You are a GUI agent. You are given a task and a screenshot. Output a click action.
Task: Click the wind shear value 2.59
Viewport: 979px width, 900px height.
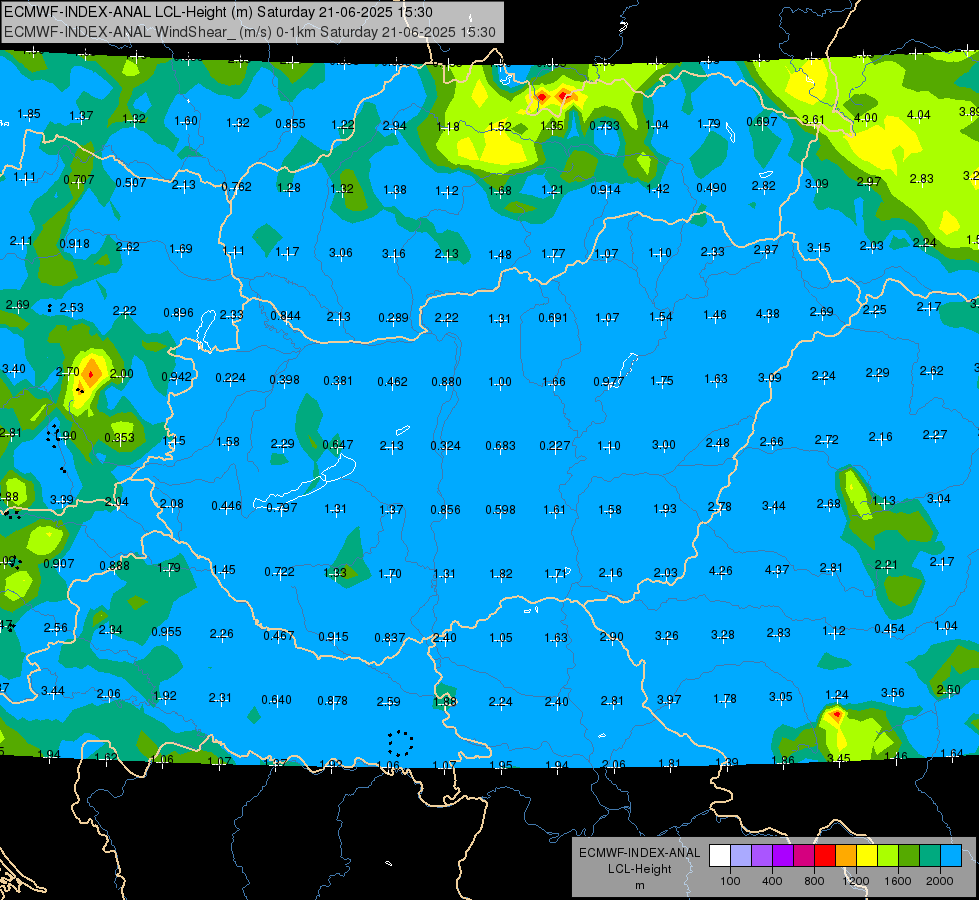pyautogui.click(x=388, y=701)
